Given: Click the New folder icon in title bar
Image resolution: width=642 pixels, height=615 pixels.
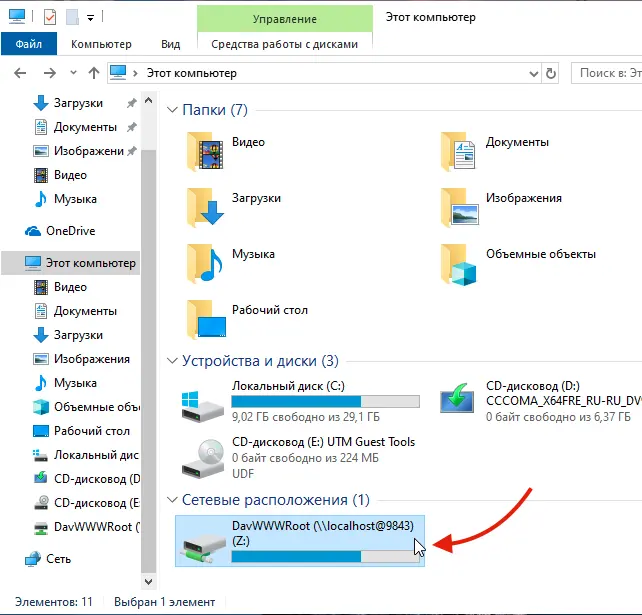Looking at the screenshot, I should click(72, 18).
